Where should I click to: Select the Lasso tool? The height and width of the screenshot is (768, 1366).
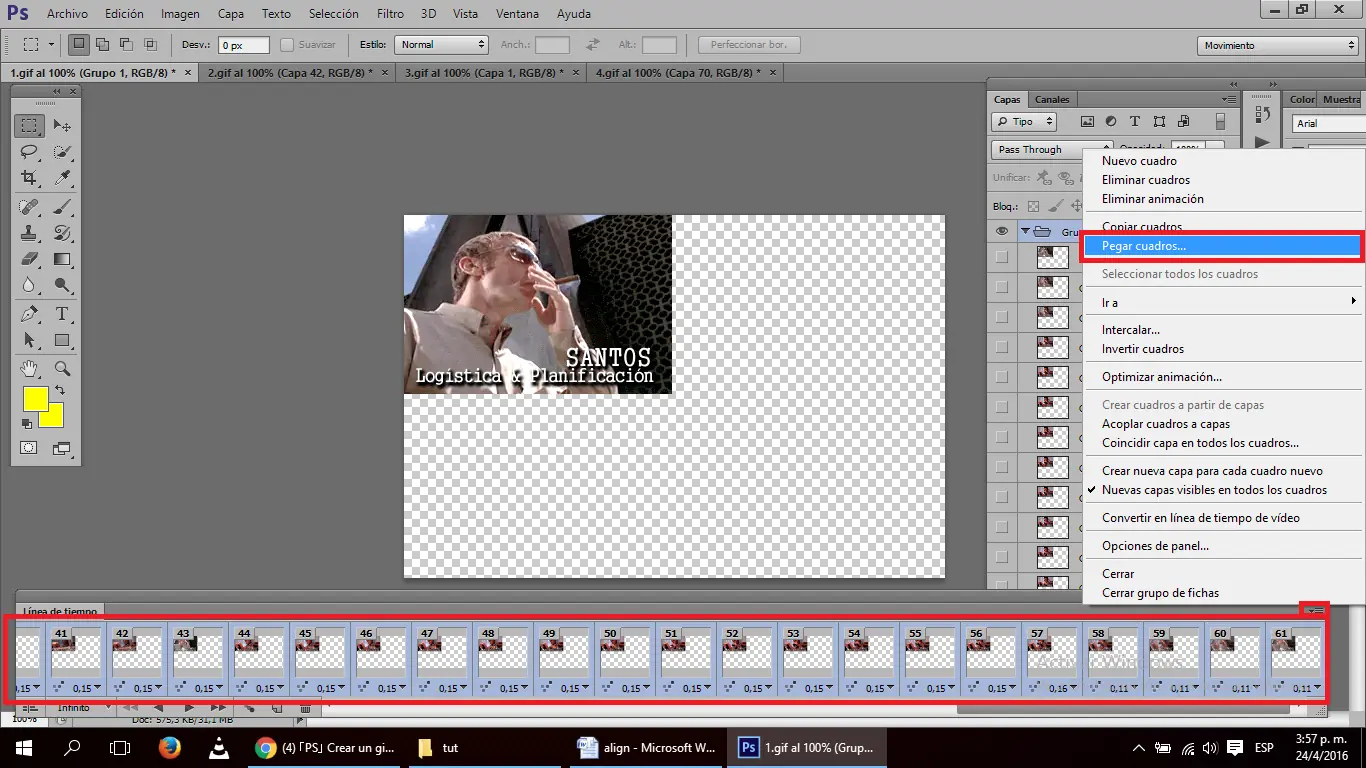pos(30,152)
